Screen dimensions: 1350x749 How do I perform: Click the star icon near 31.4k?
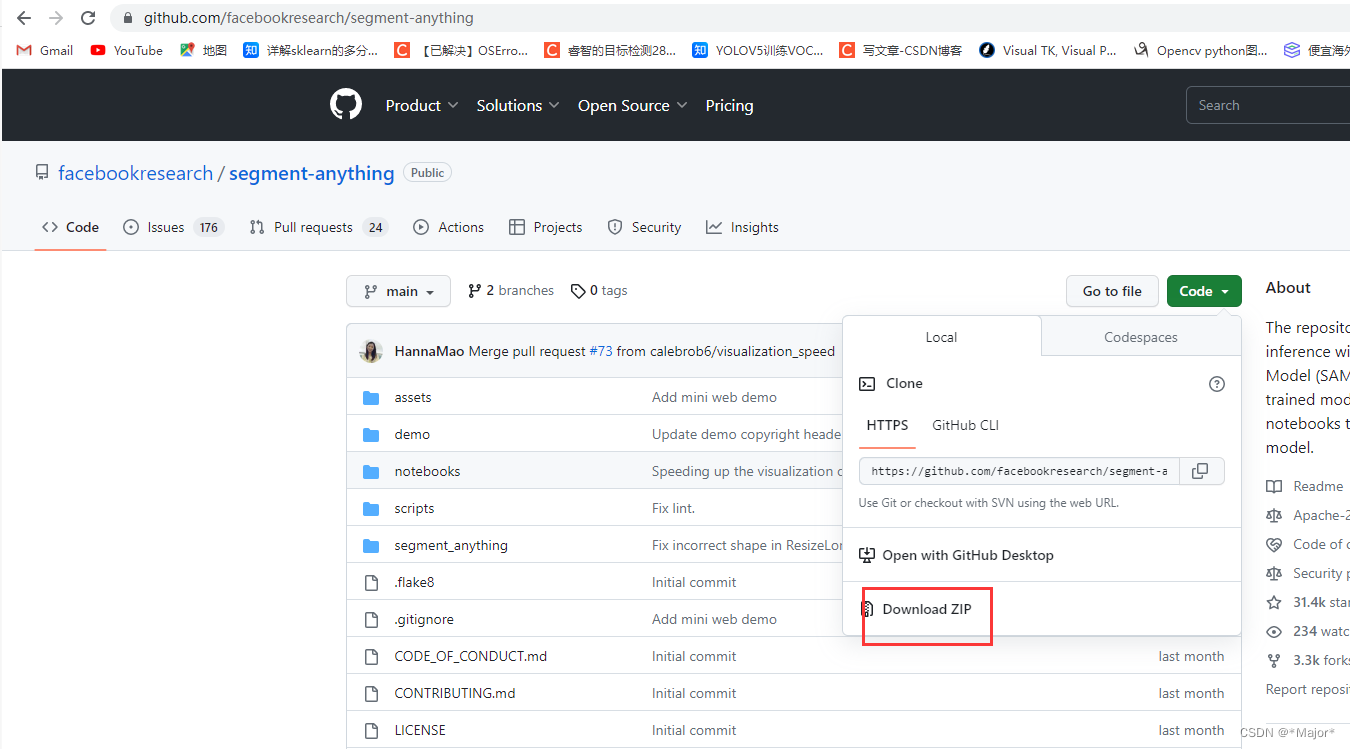(x=1274, y=603)
